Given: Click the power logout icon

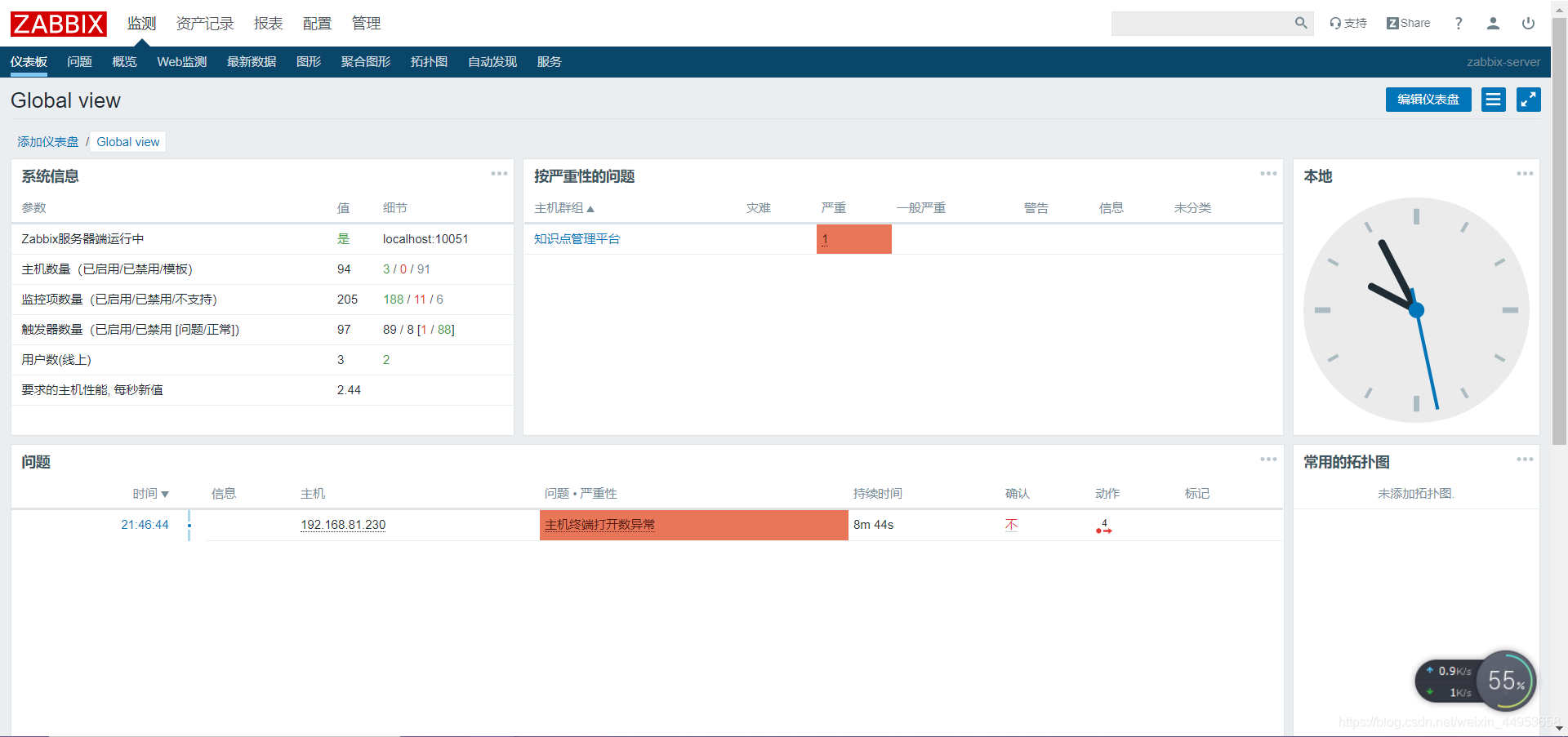Looking at the screenshot, I should pos(1528,23).
